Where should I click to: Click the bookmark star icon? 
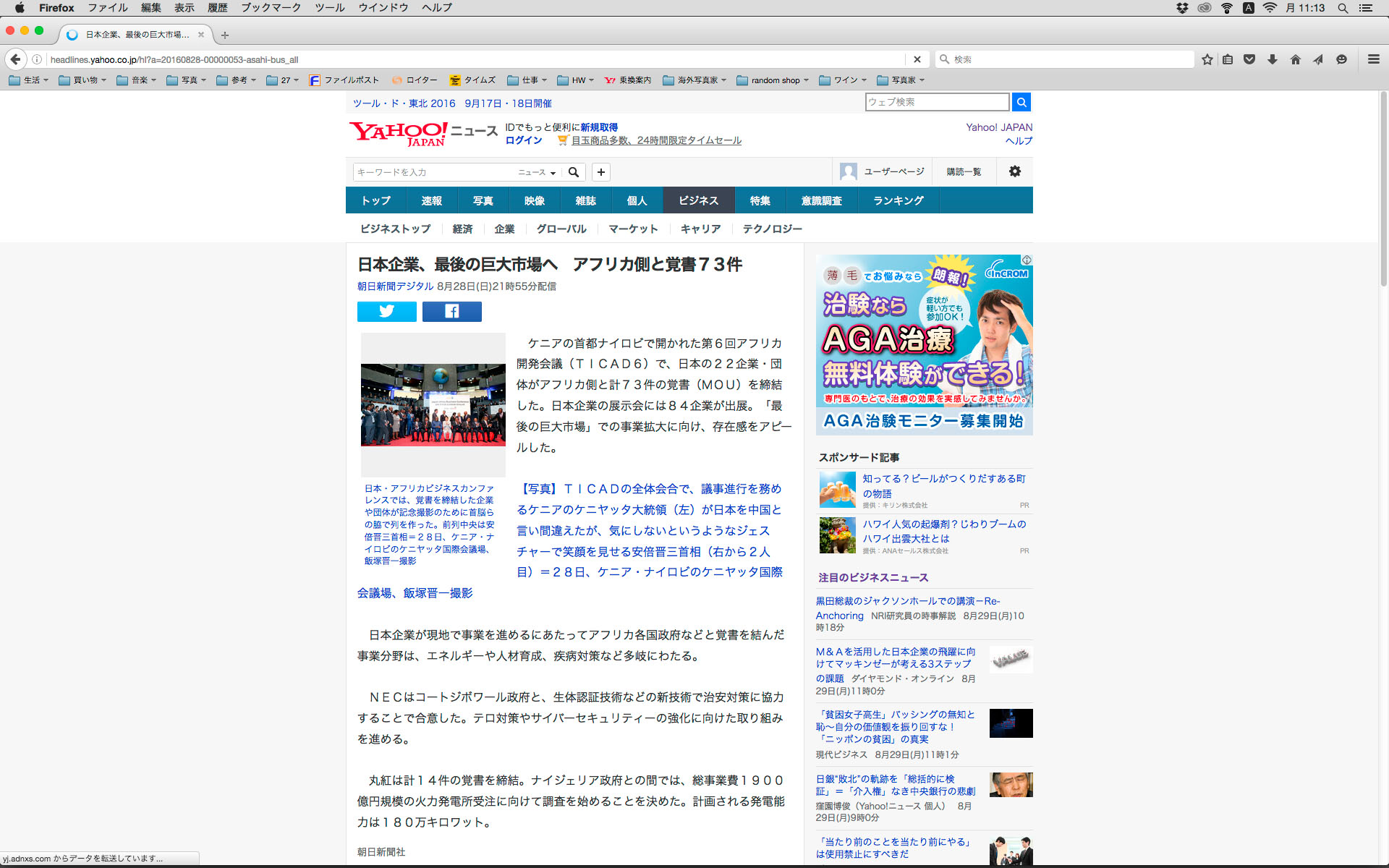pos(1207,59)
